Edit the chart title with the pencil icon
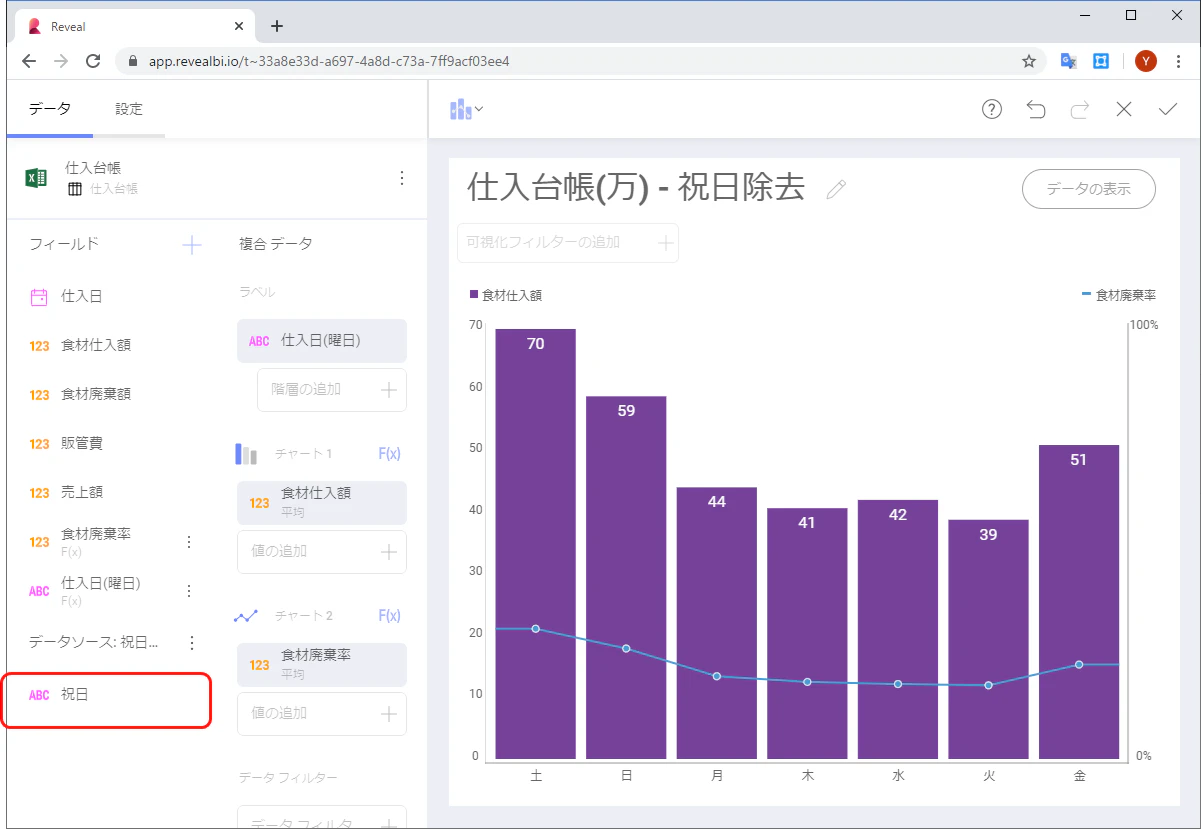The height and width of the screenshot is (829, 1201). pos(836,190)
